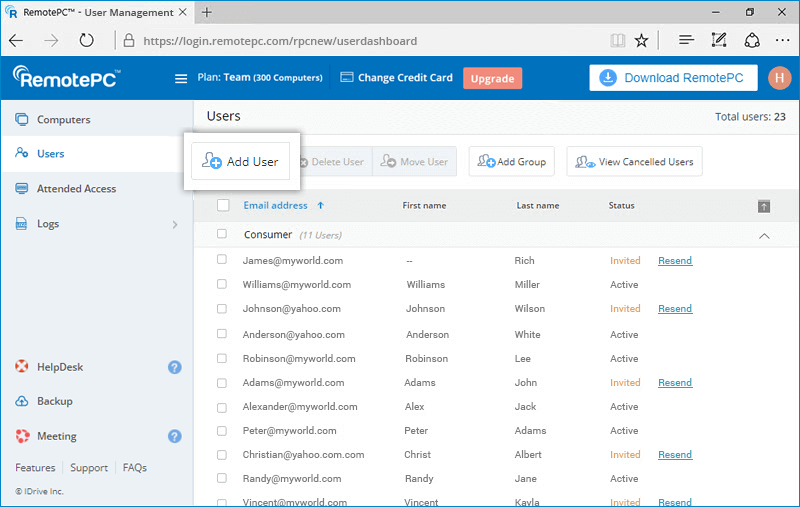
Task: Open HelpDesk in the sidebar
Action: (60, 367)
